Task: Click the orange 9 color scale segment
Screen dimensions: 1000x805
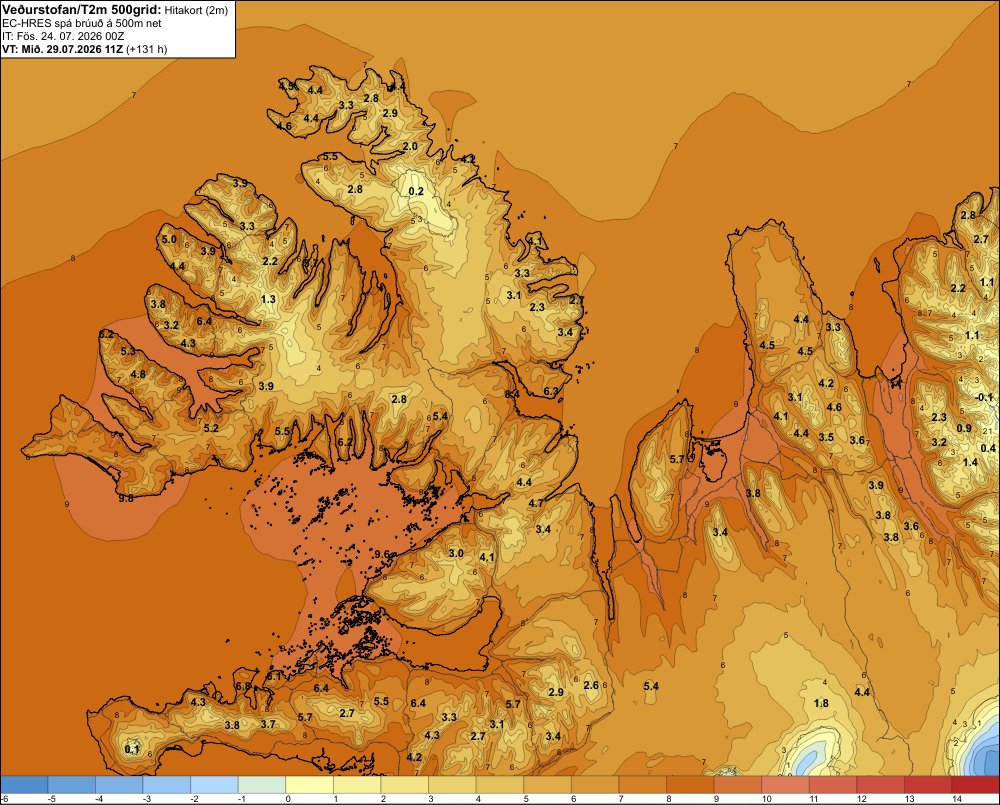Action: tap(738, 784)
